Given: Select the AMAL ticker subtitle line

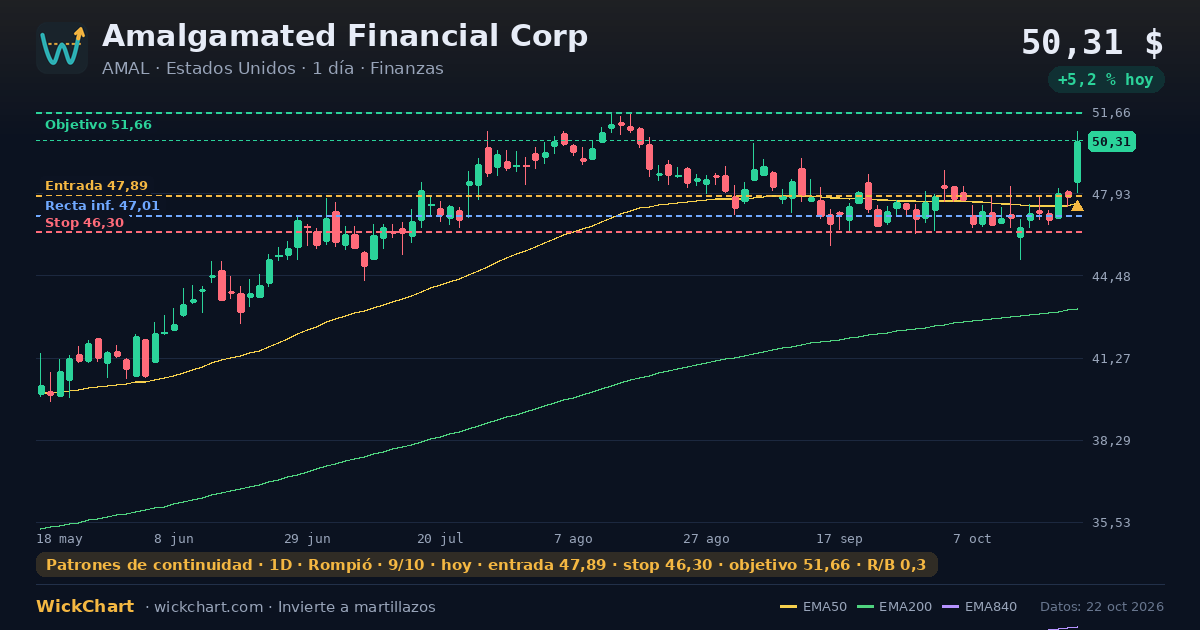Looking at the screenshot, I should pos(273,69).
